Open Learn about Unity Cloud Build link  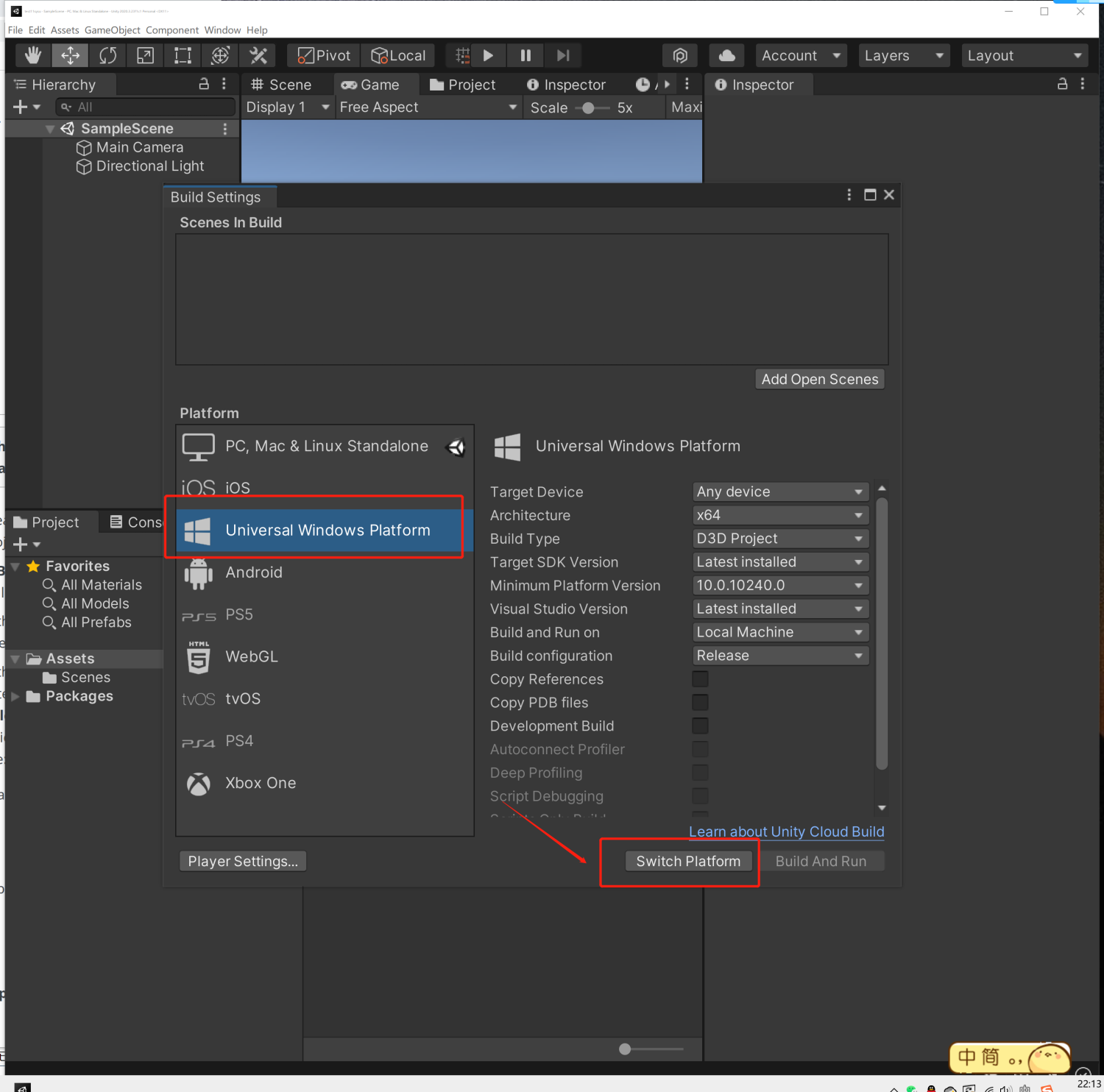(x=786, y=832)
